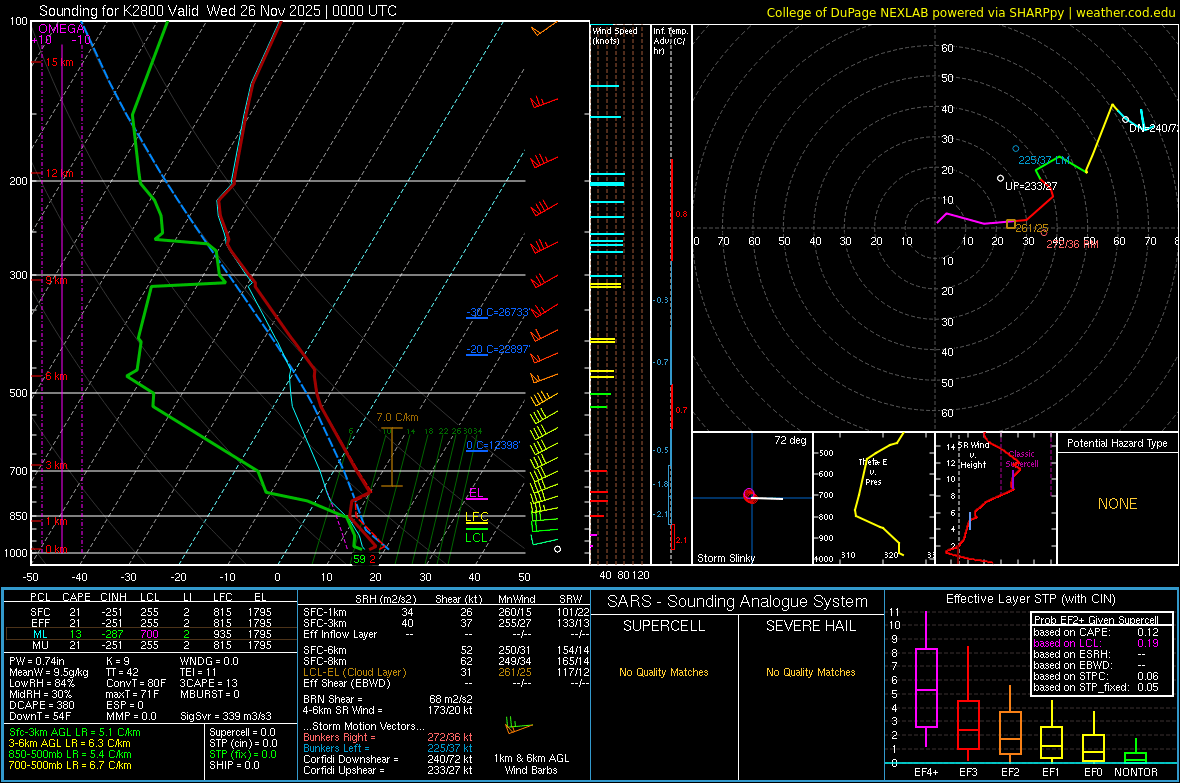1180x783 pixels.
Task: Click the 'based on CAPE:' legend row
Action: click(1096, 632)
